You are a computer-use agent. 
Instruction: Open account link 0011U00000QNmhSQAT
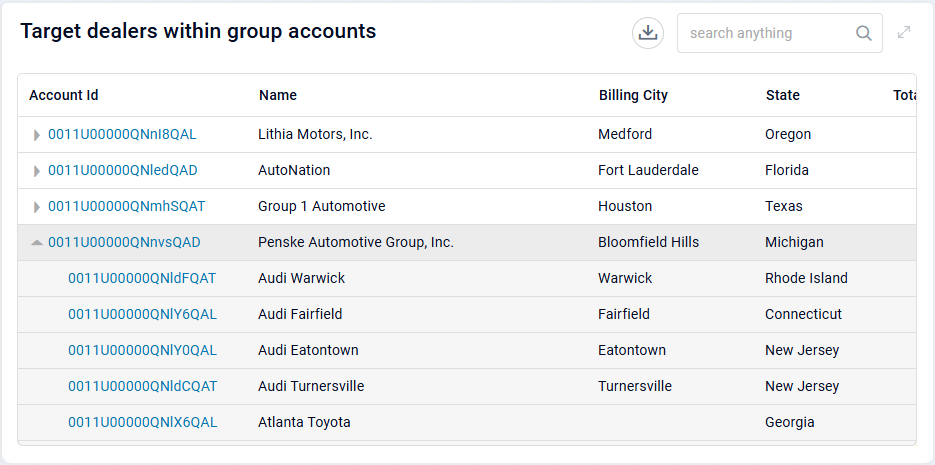tap(126, 207)
